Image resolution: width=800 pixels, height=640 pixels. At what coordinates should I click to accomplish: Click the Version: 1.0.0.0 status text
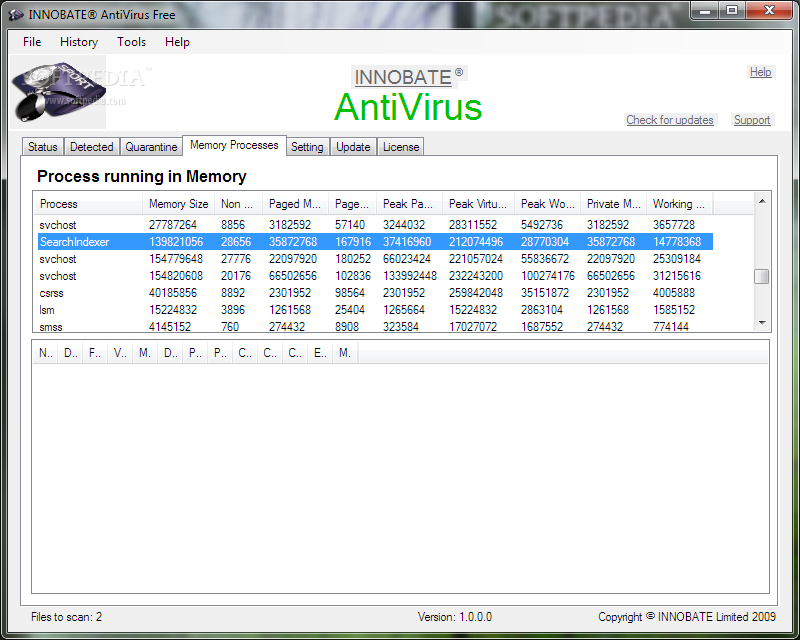(455, 617)
